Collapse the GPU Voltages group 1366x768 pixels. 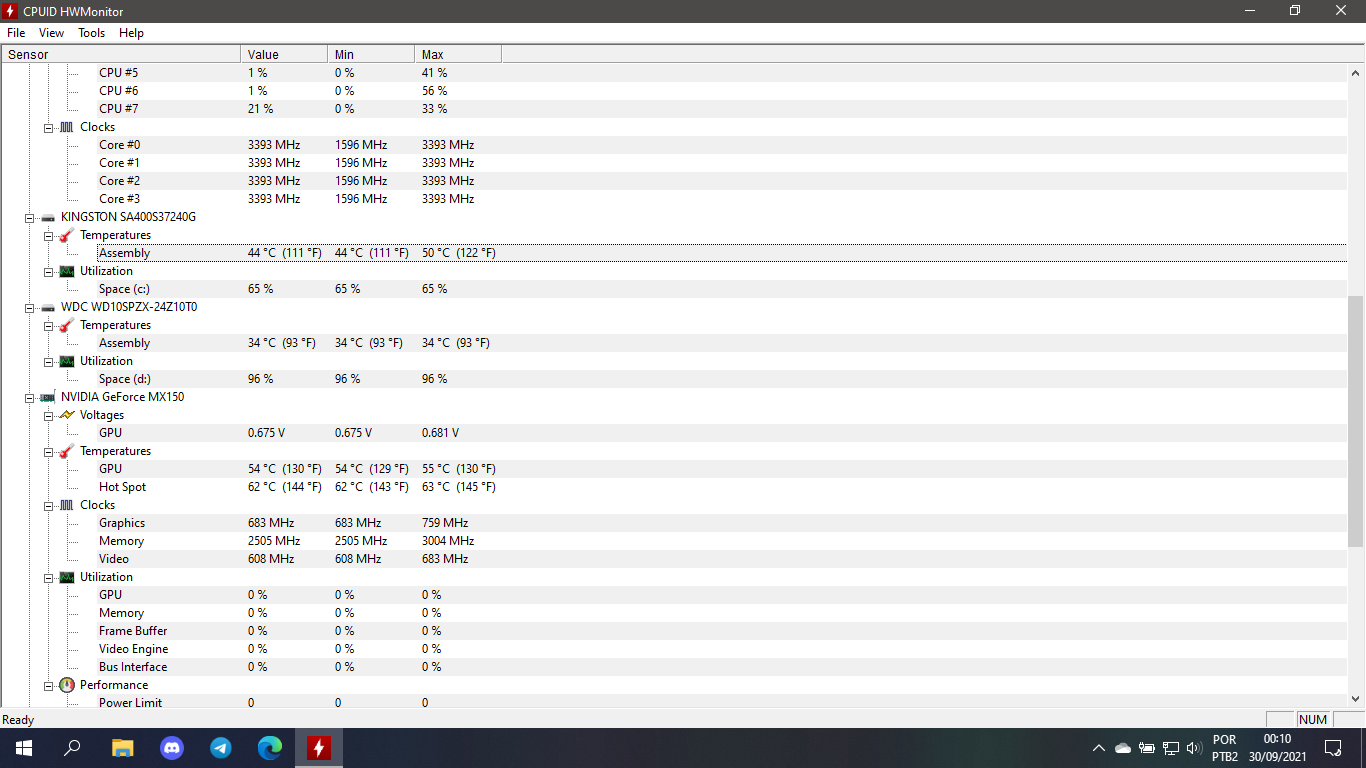48,415
